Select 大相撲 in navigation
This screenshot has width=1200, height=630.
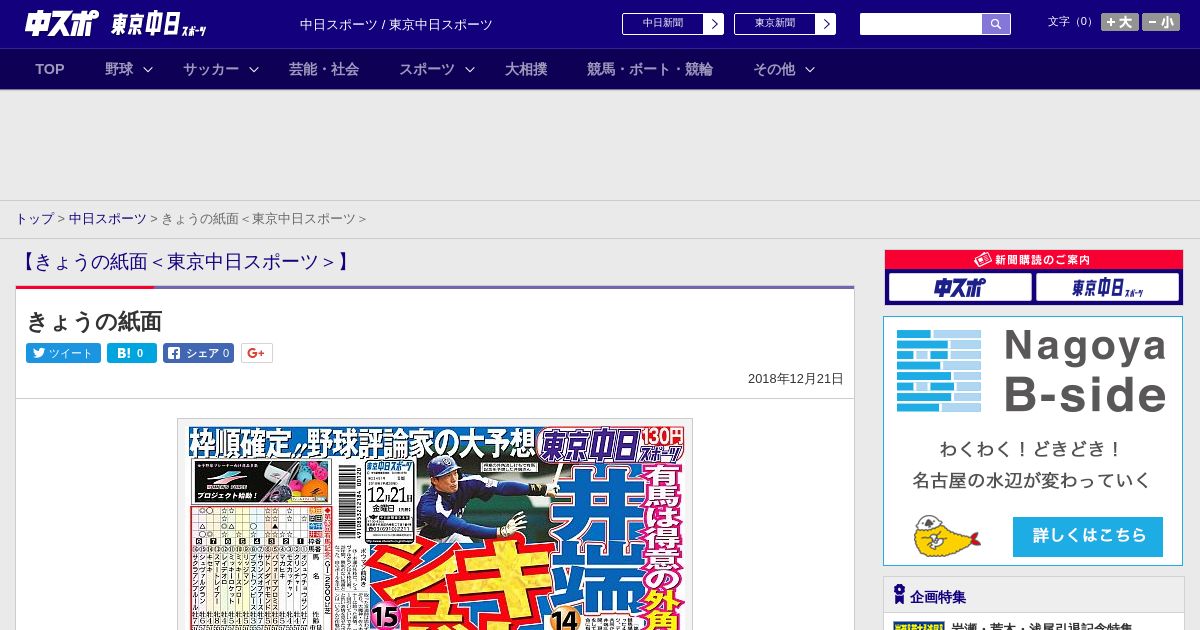click(x=526, y=69)
